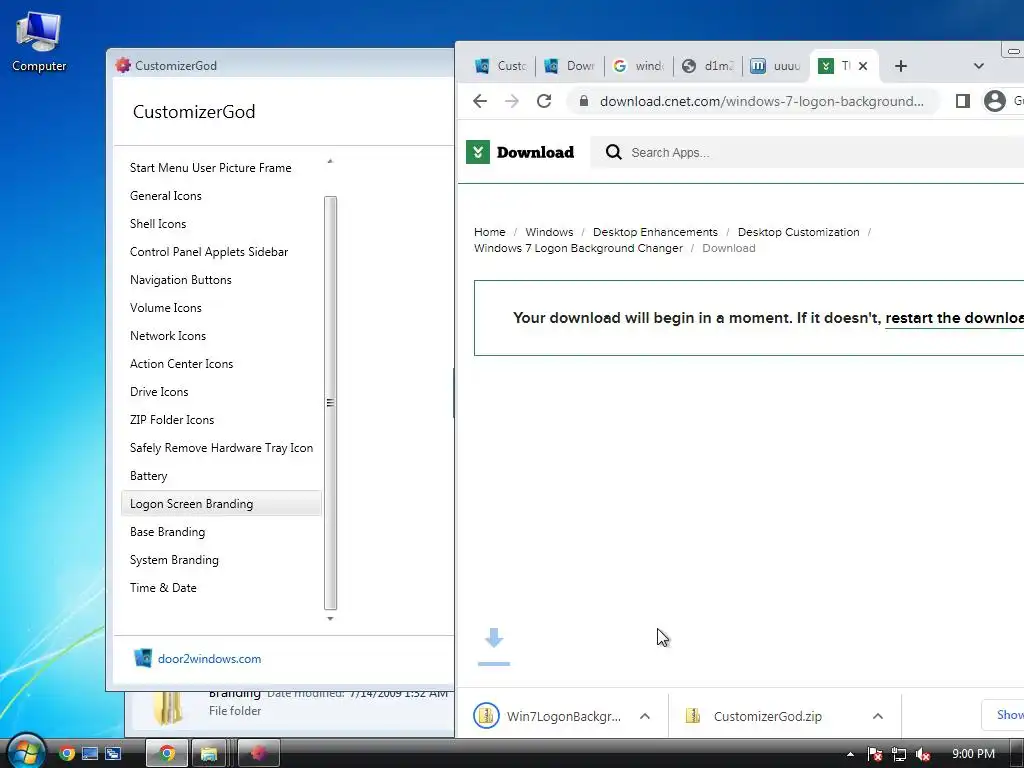This screenshot has height=768, width=1024.
Task: Close the active CNET tab
Action: click(863, 66)
